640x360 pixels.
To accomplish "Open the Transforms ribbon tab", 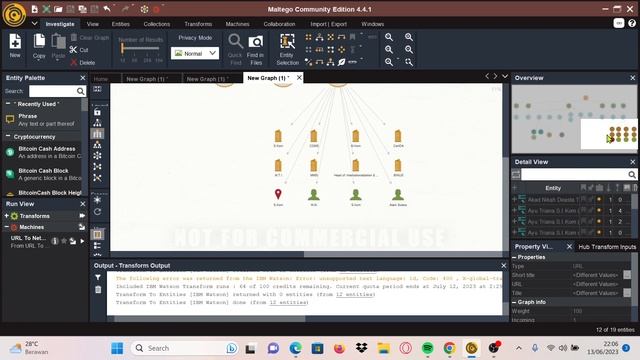I will pos(198,24).
